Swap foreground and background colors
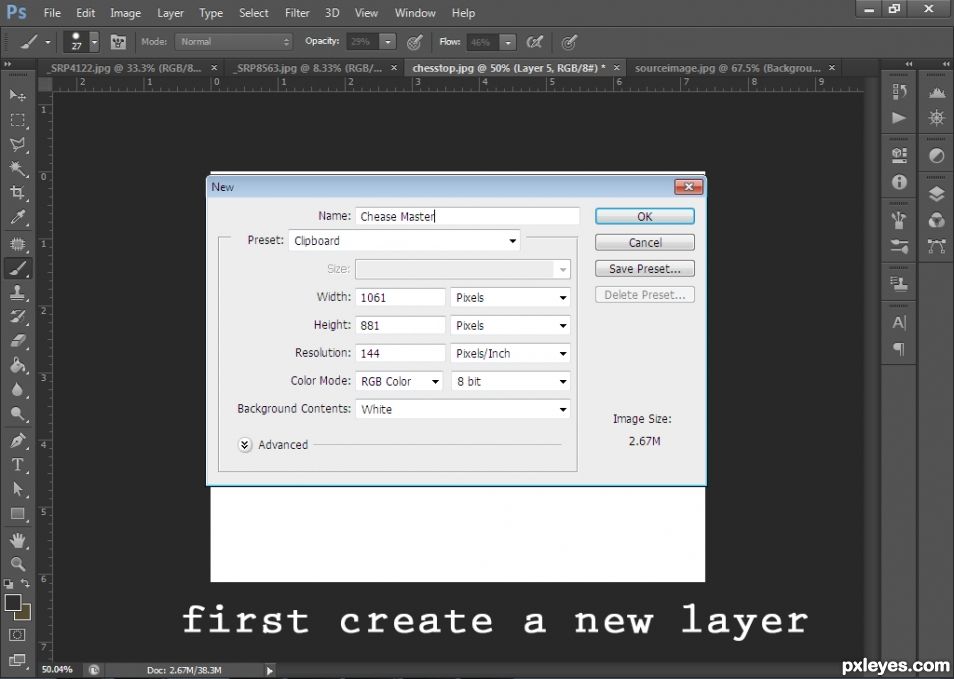This screenshot has height=679, width=954. tap(26, 583)
